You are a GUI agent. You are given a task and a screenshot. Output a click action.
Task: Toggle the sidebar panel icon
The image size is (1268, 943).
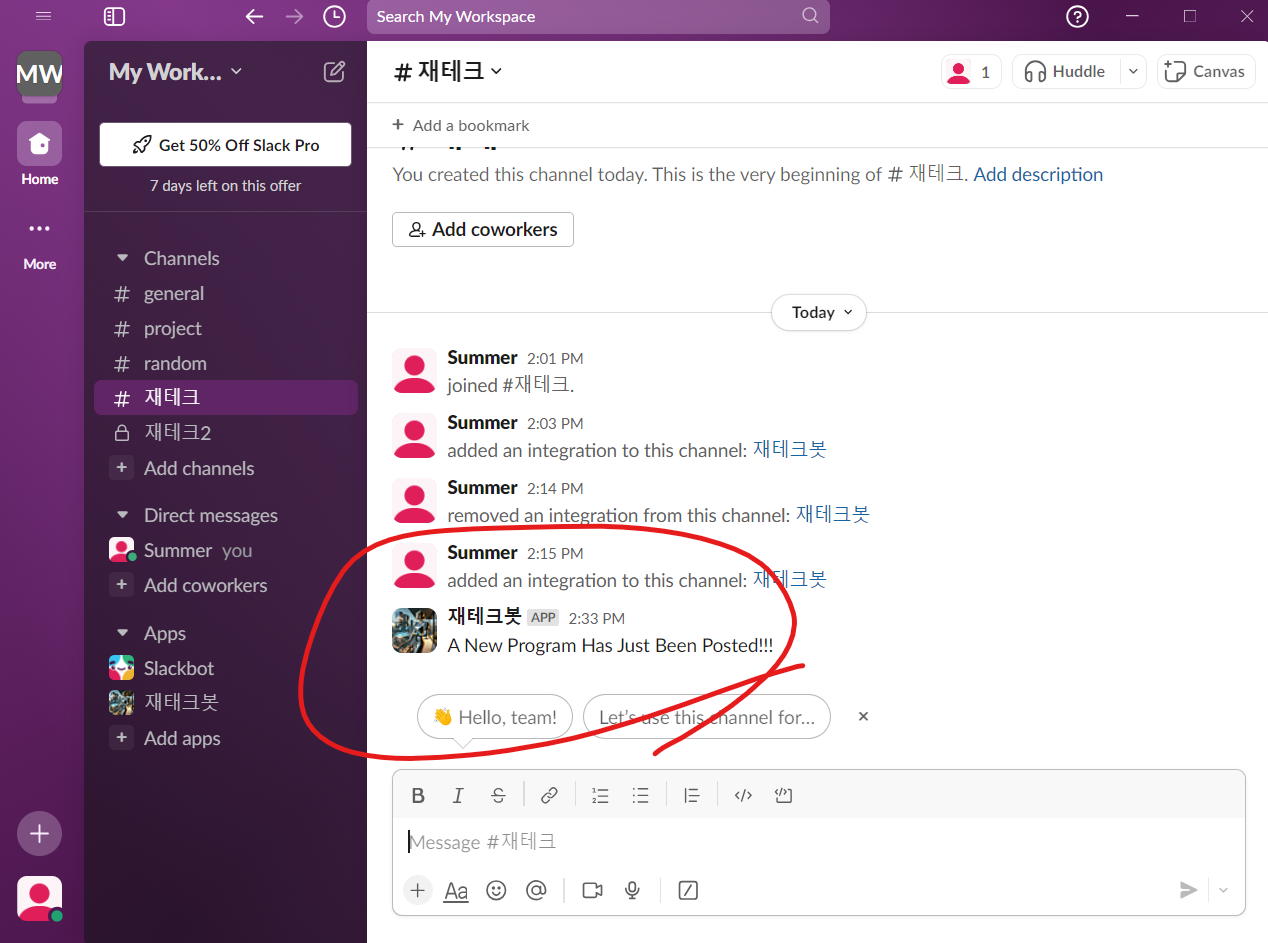[114, 16]
